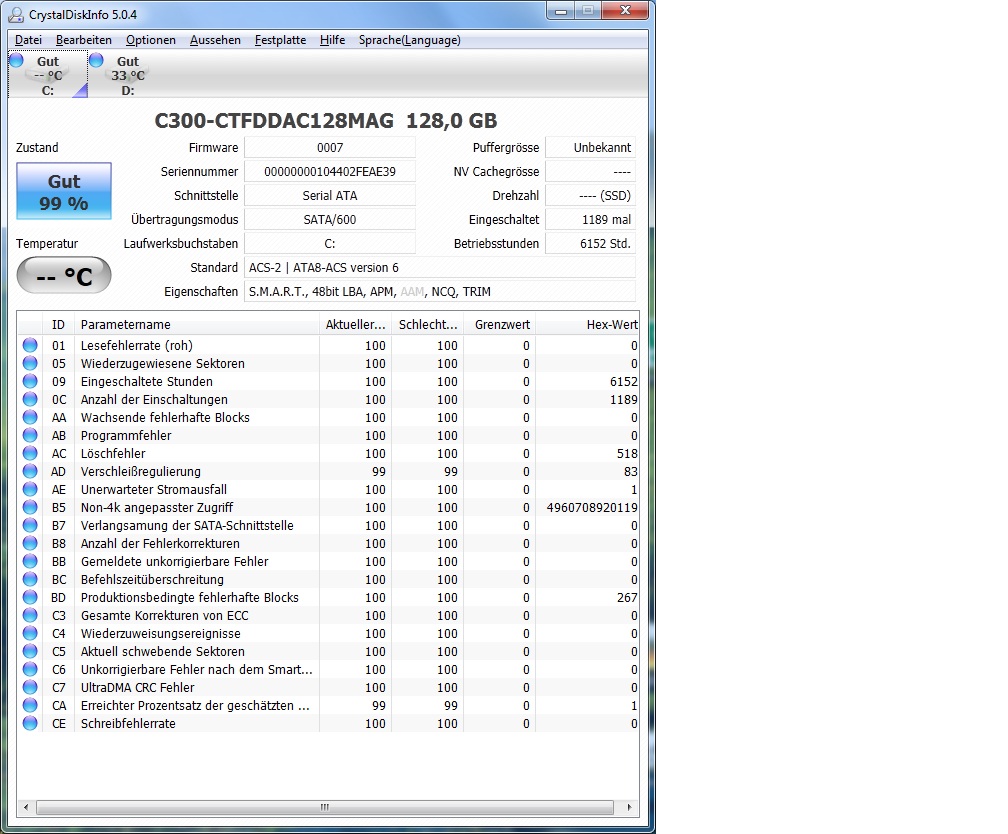
Task: Click status orb for Löschfehler row
Action: (x=30, y=453)
